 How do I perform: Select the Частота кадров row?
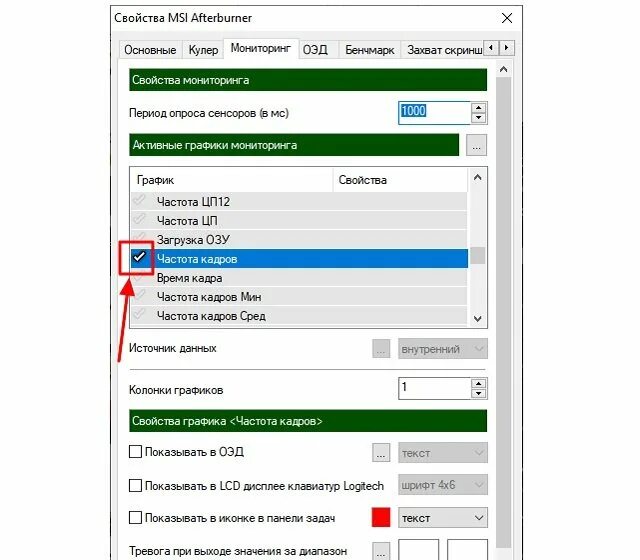299,259
